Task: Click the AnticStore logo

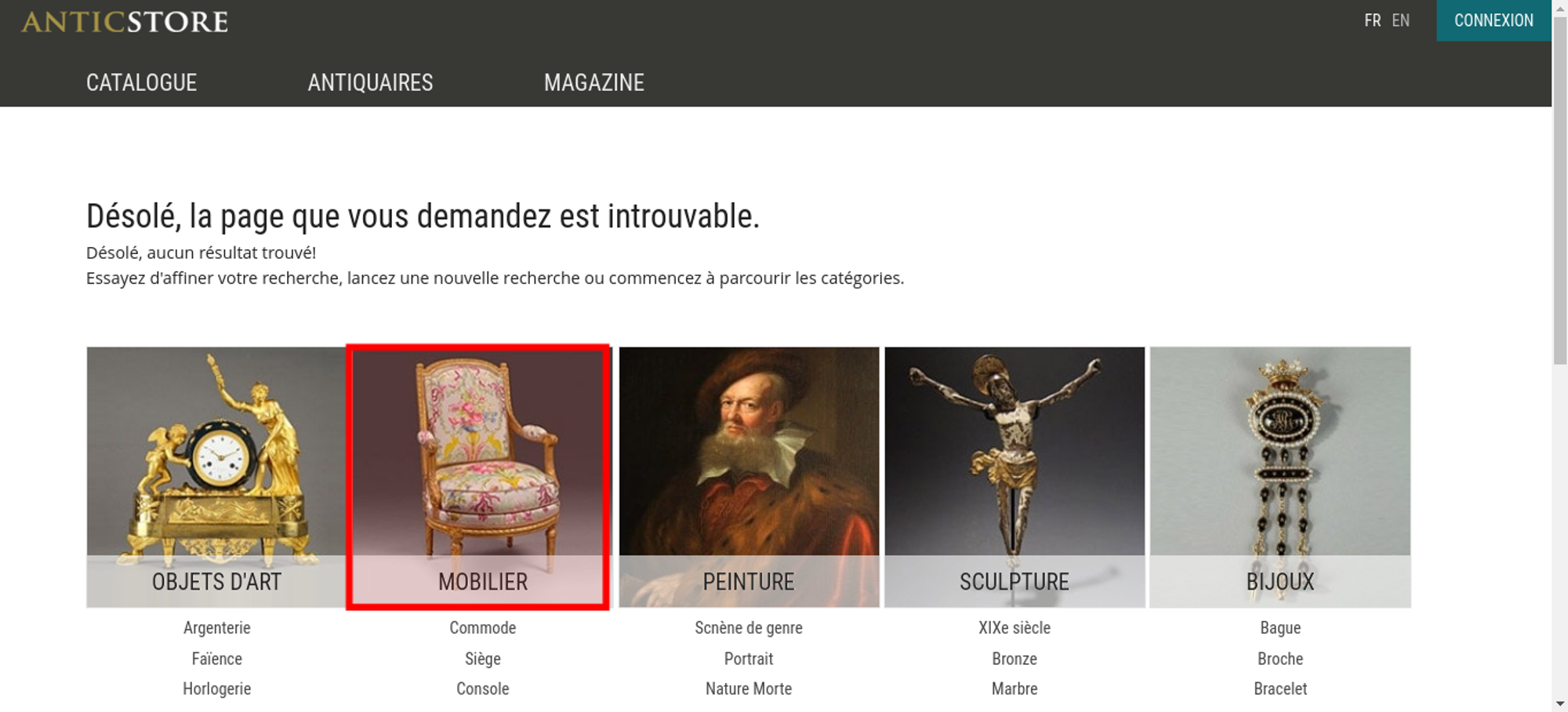Action: pos(125,22)
